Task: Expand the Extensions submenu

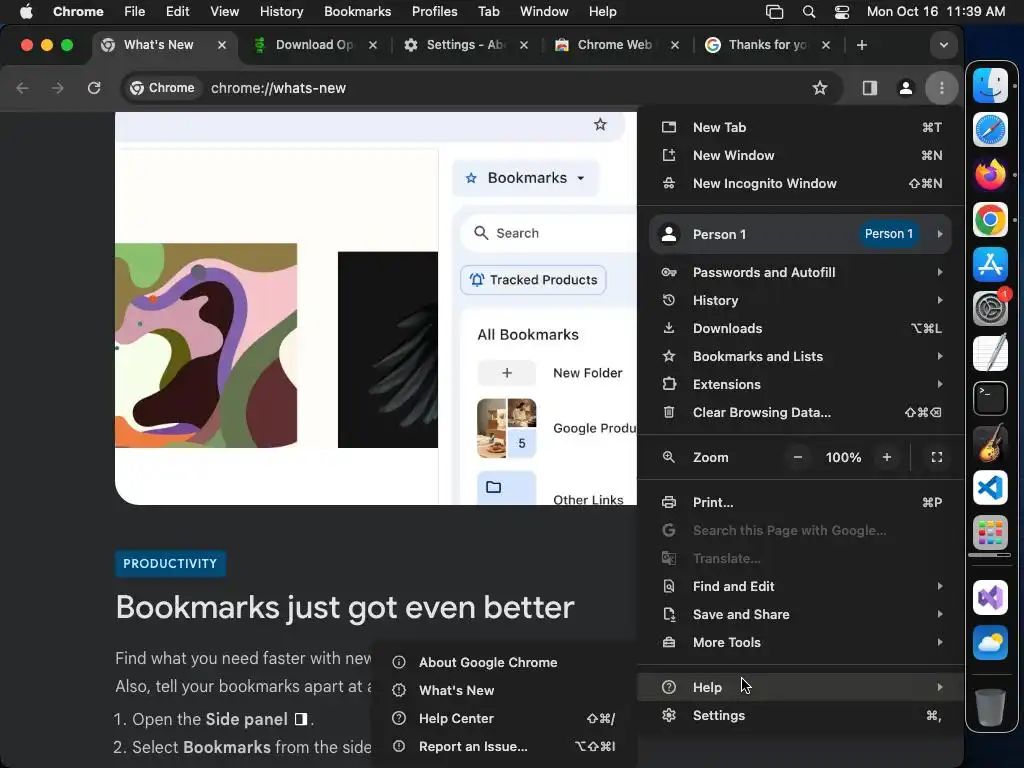Action: tap(801, 385)
